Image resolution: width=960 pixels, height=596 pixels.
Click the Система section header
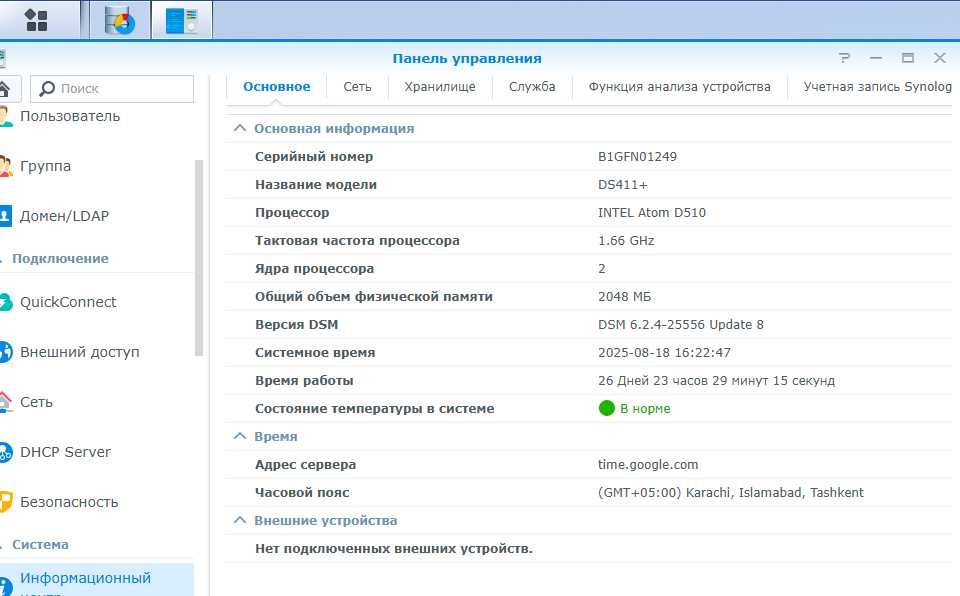(40, 545)
